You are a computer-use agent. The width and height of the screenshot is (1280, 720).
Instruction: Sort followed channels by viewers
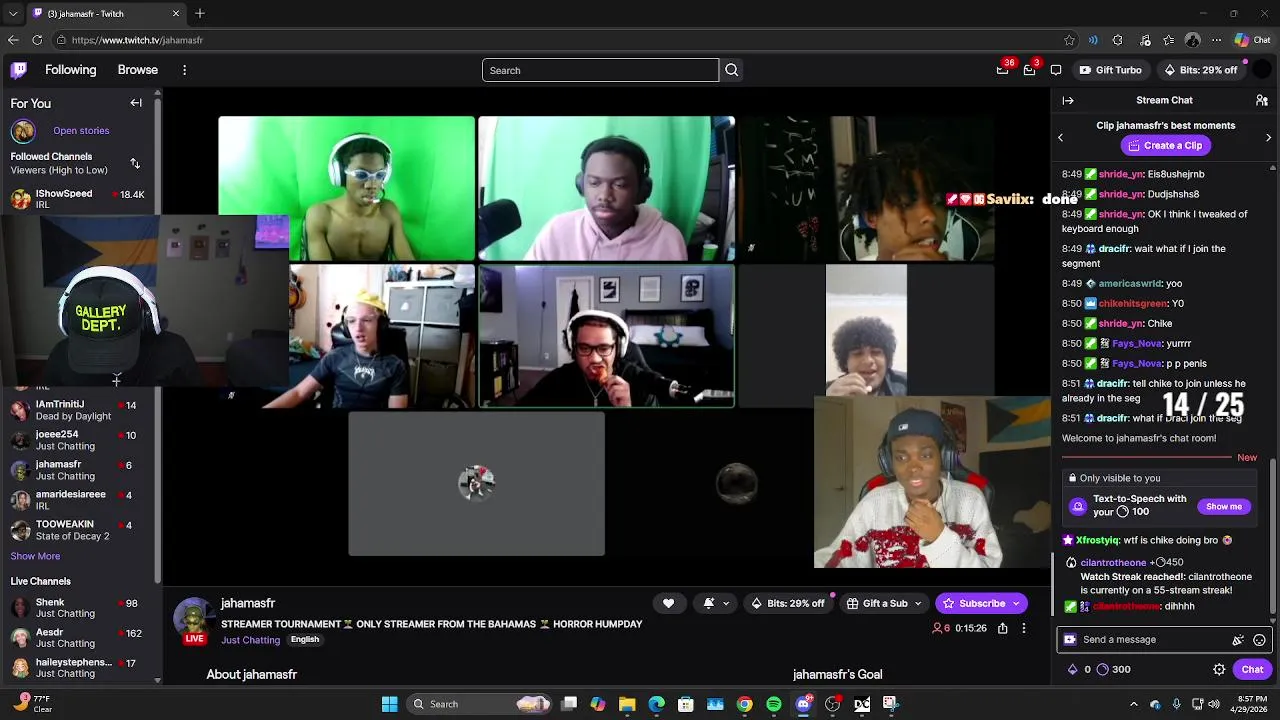pos(135,163)
